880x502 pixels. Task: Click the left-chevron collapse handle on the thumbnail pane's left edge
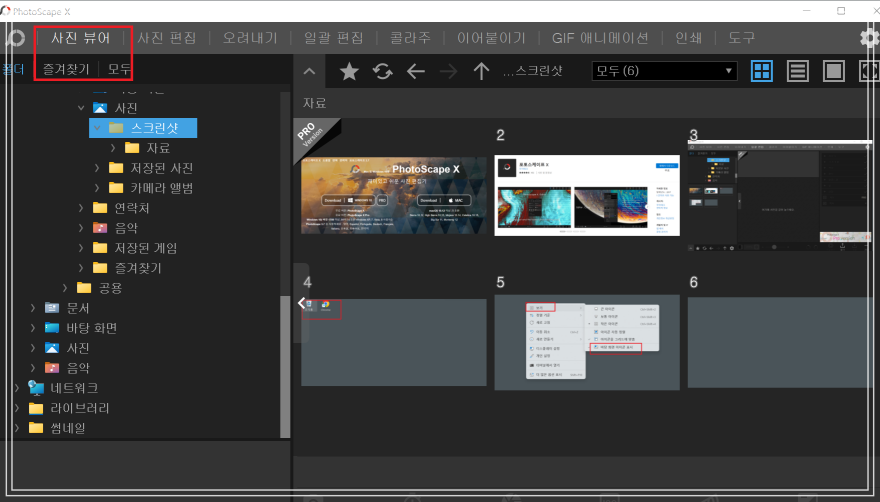click(301, 303)
